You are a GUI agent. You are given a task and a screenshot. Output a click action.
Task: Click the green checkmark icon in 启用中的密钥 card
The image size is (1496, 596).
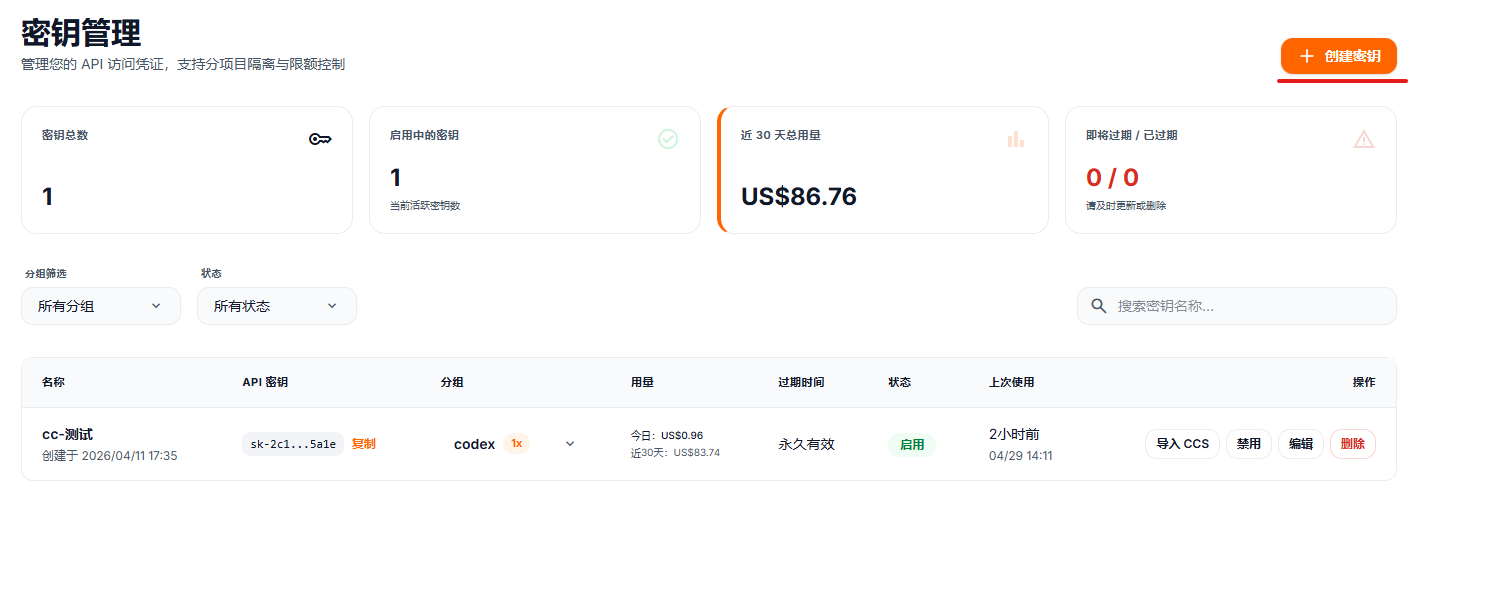(668, 139)
